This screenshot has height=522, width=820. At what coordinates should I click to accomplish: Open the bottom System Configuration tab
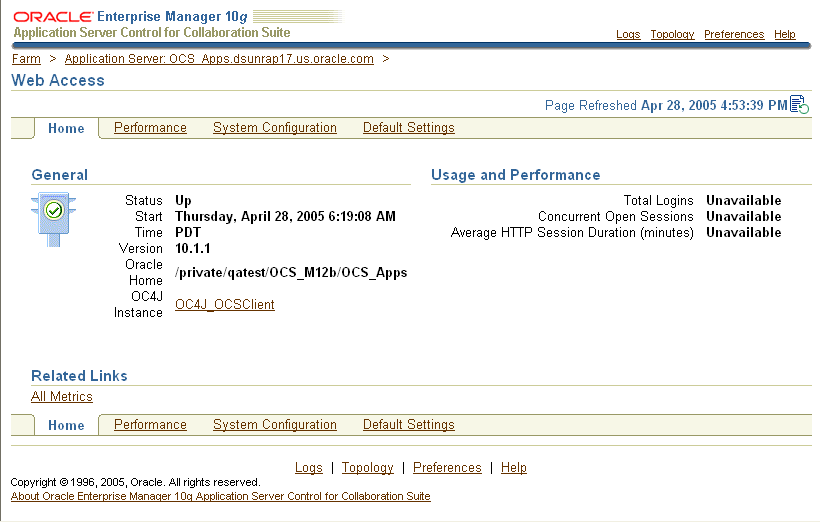tap(275, 425)
